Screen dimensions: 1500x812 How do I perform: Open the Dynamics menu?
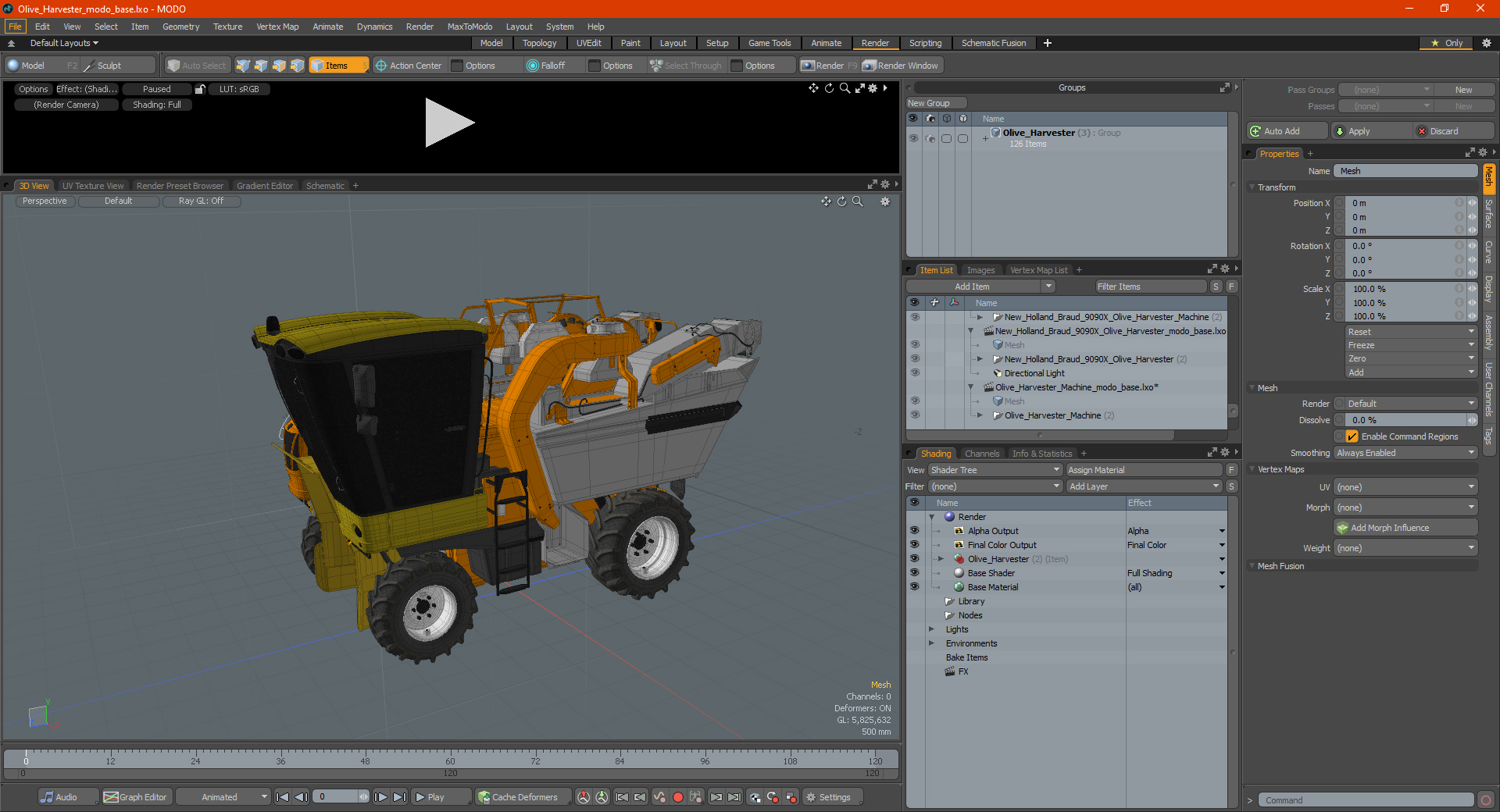[x=374, y=27]
